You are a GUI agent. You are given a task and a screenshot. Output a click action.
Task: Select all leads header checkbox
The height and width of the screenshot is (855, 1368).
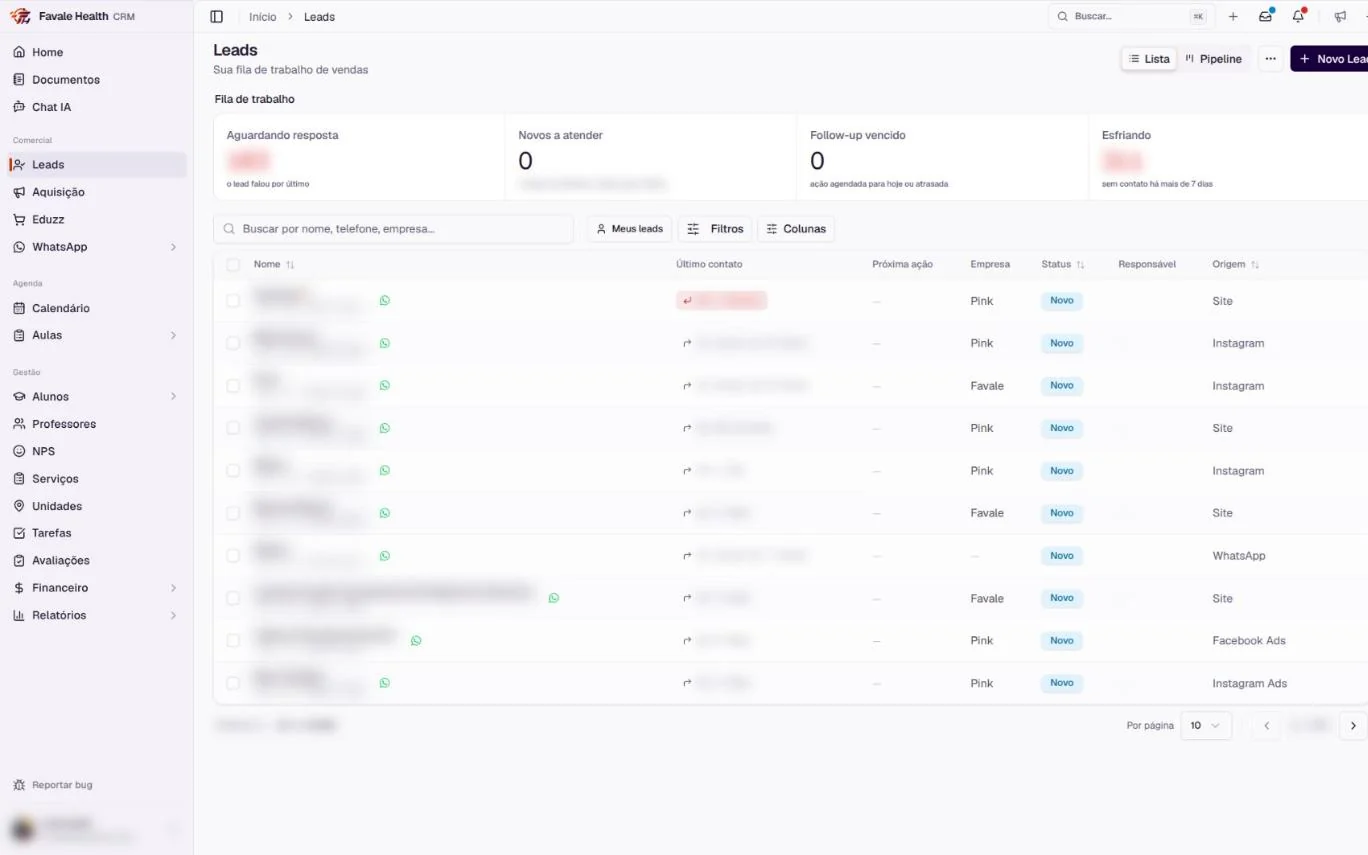click(x=233, y=265)
